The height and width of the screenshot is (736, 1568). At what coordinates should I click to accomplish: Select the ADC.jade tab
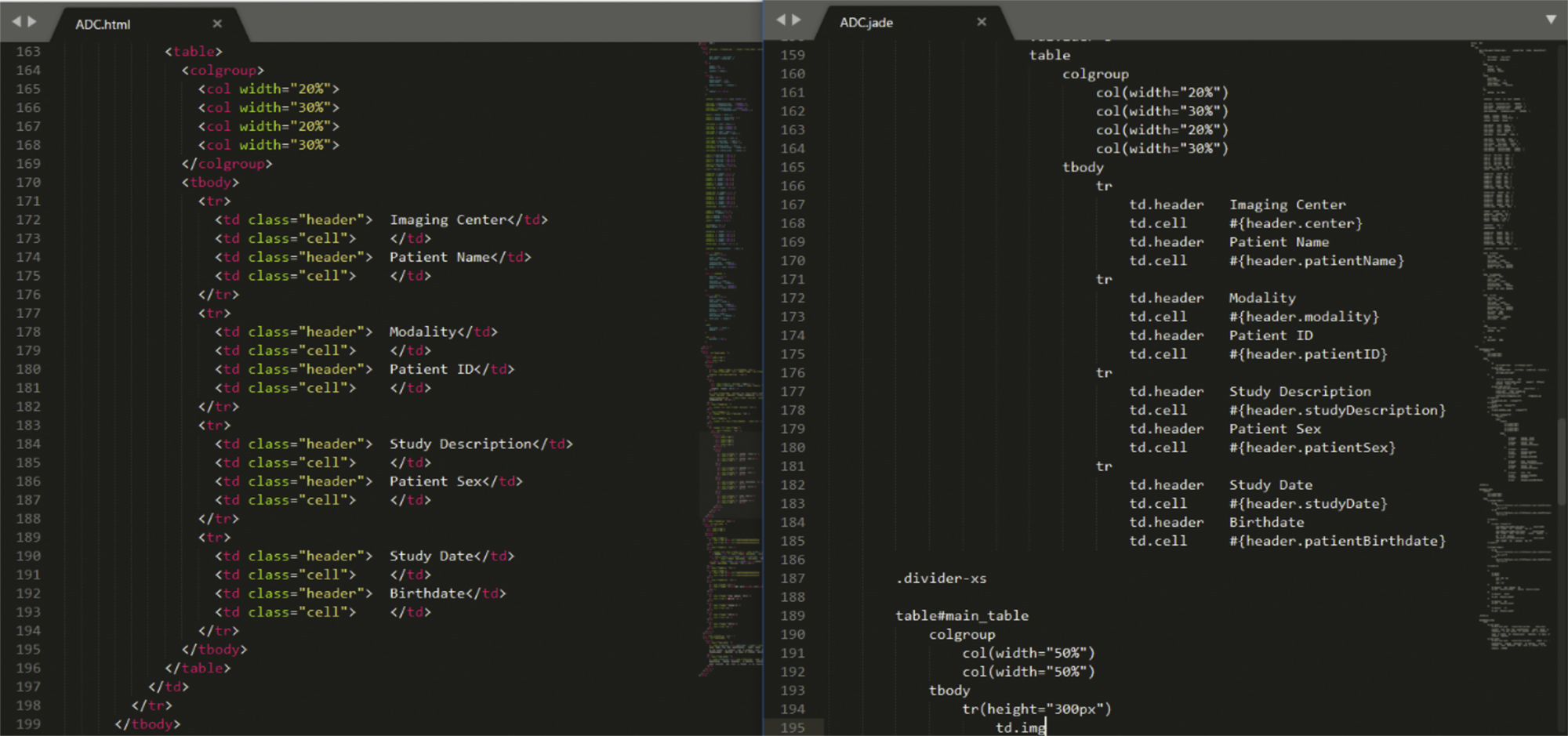(866, 23)
